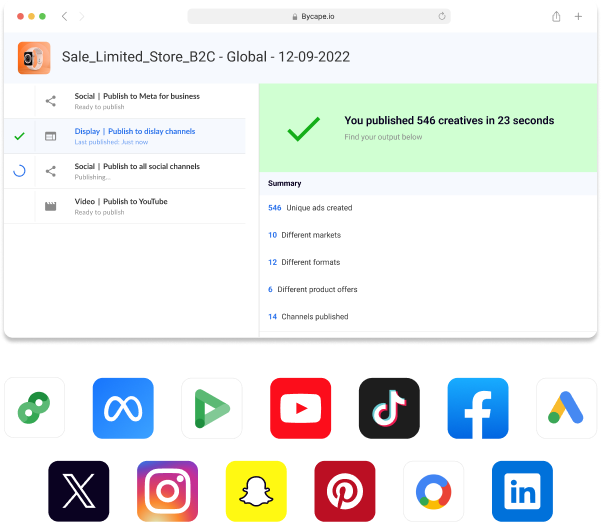Select Social Publish to Meta for business
The image size is (601, 522).
125,101
